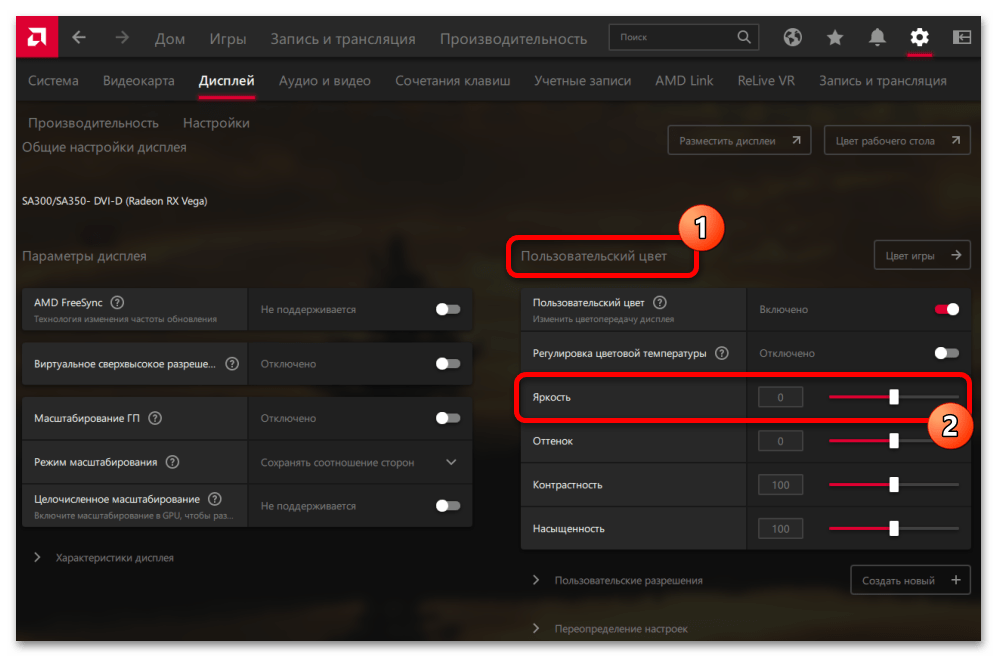Click the AMD logo icon
This screenshot has width=997, height=657.
pyautogui.click(x=36, y=37)
